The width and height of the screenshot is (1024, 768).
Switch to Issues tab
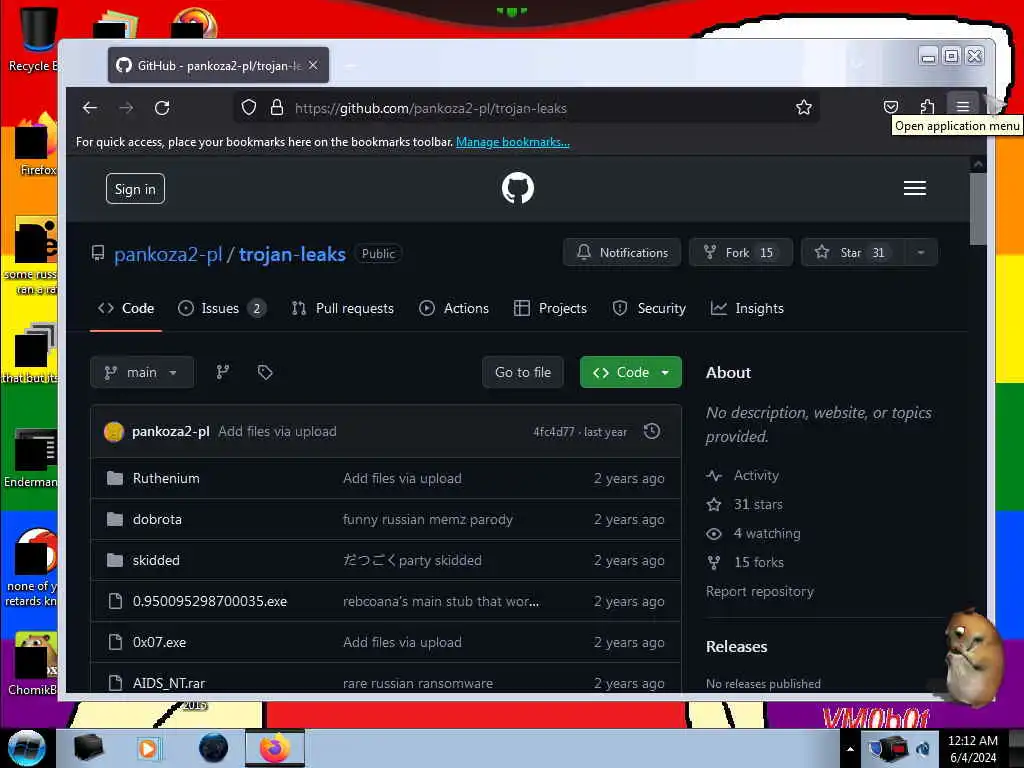click(x=221, y=308)
